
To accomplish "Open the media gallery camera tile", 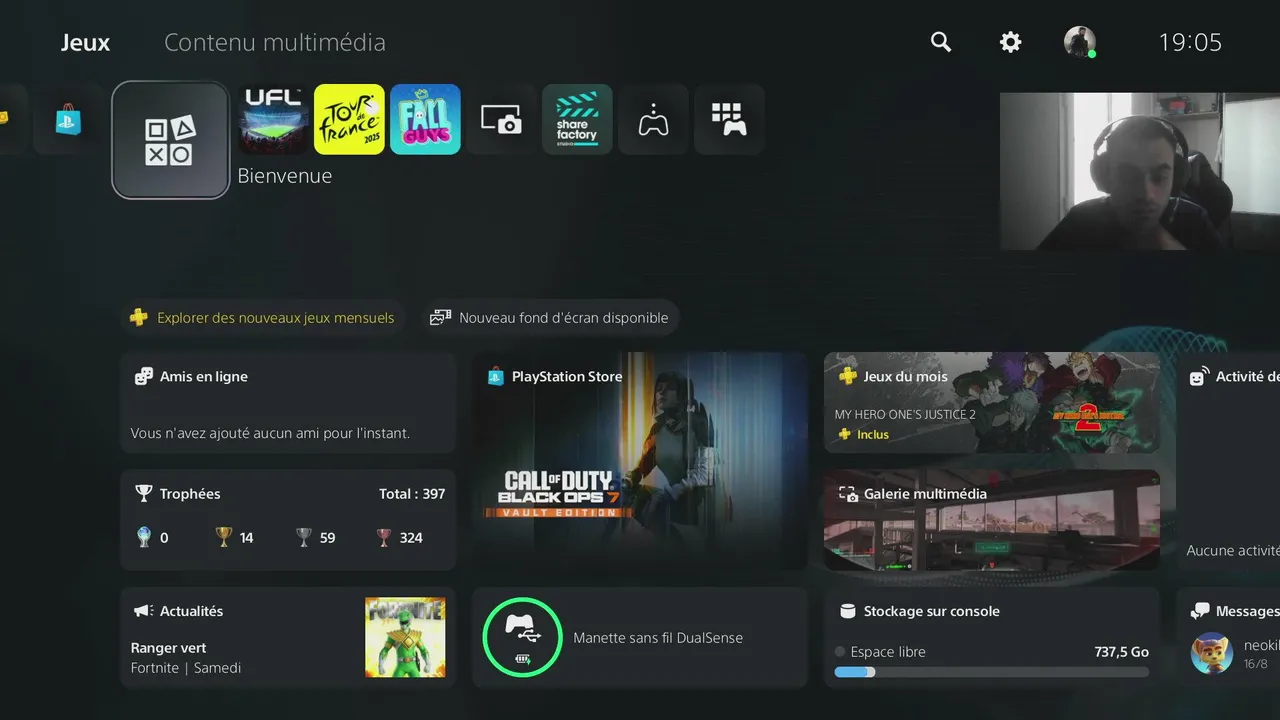I will pyautogui.click(x=502, y=120).
